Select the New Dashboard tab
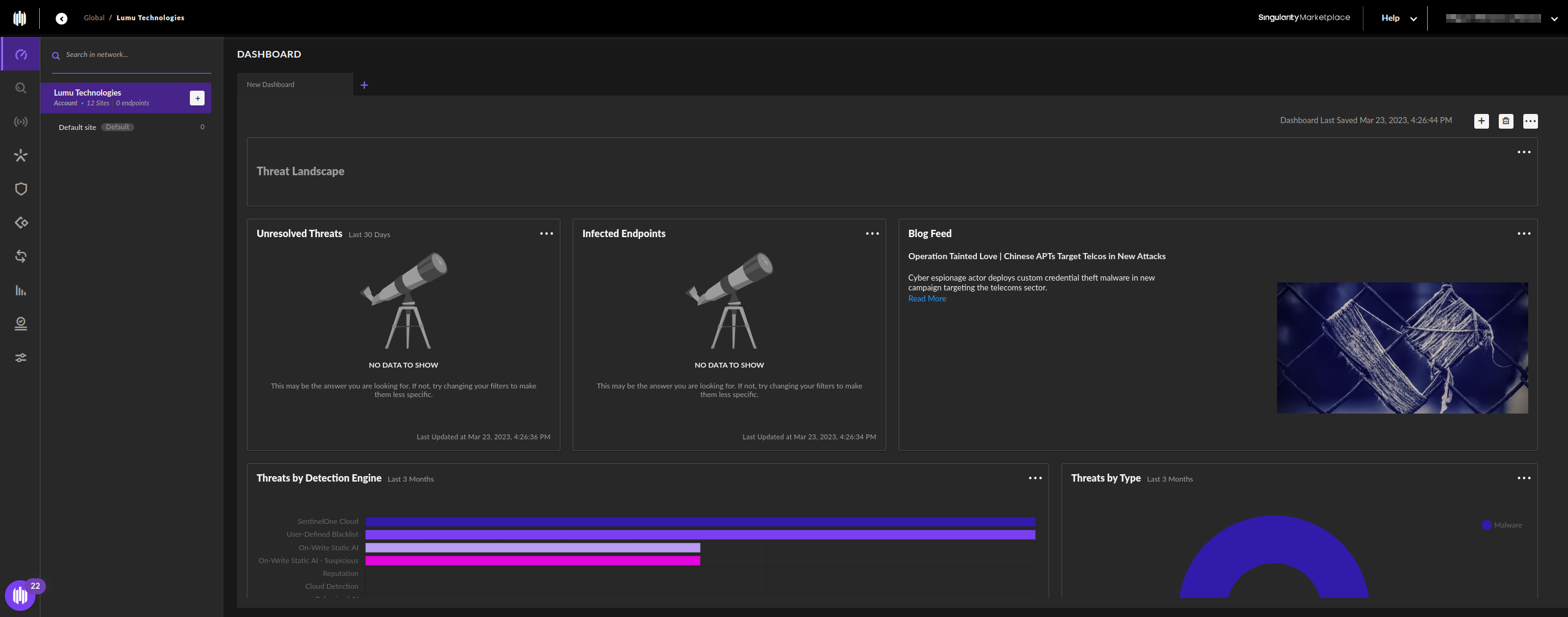The width and height of the screenshot is (1568, 617). click(271, 85)
